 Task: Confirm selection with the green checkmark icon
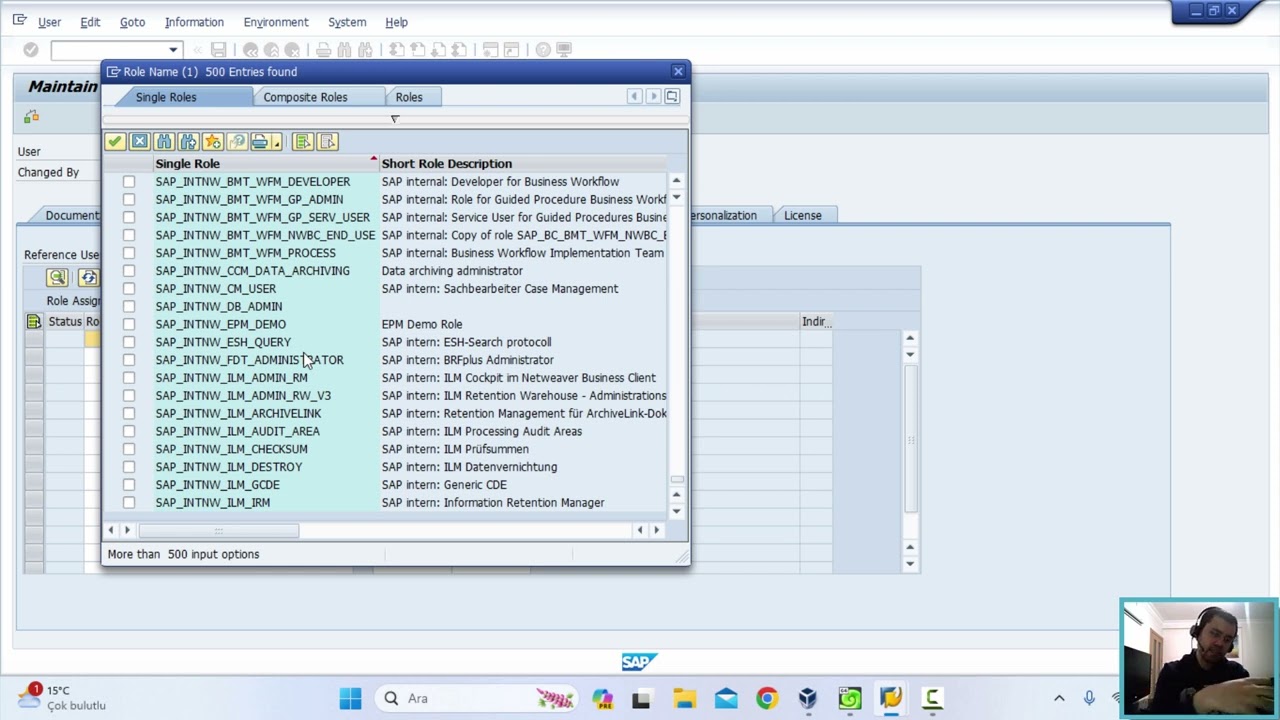[115, 142]
